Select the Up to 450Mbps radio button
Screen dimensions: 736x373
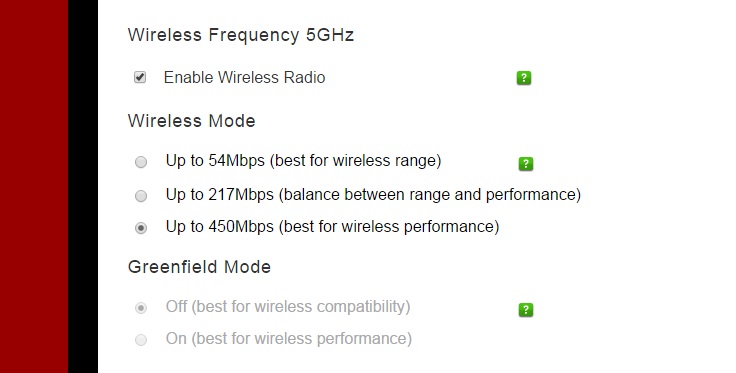point(141,228)
